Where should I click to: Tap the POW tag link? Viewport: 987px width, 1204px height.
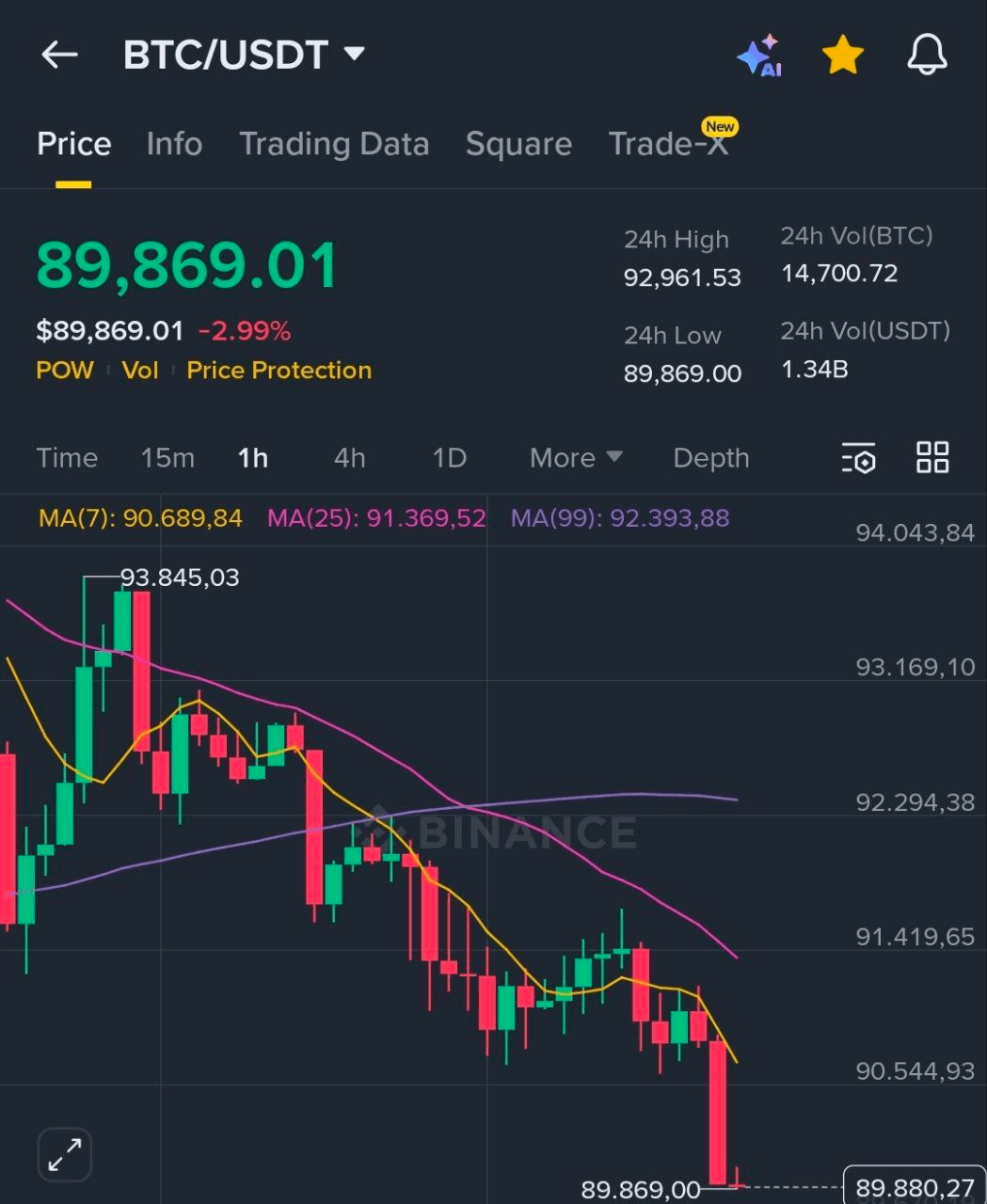click(65, 371)
